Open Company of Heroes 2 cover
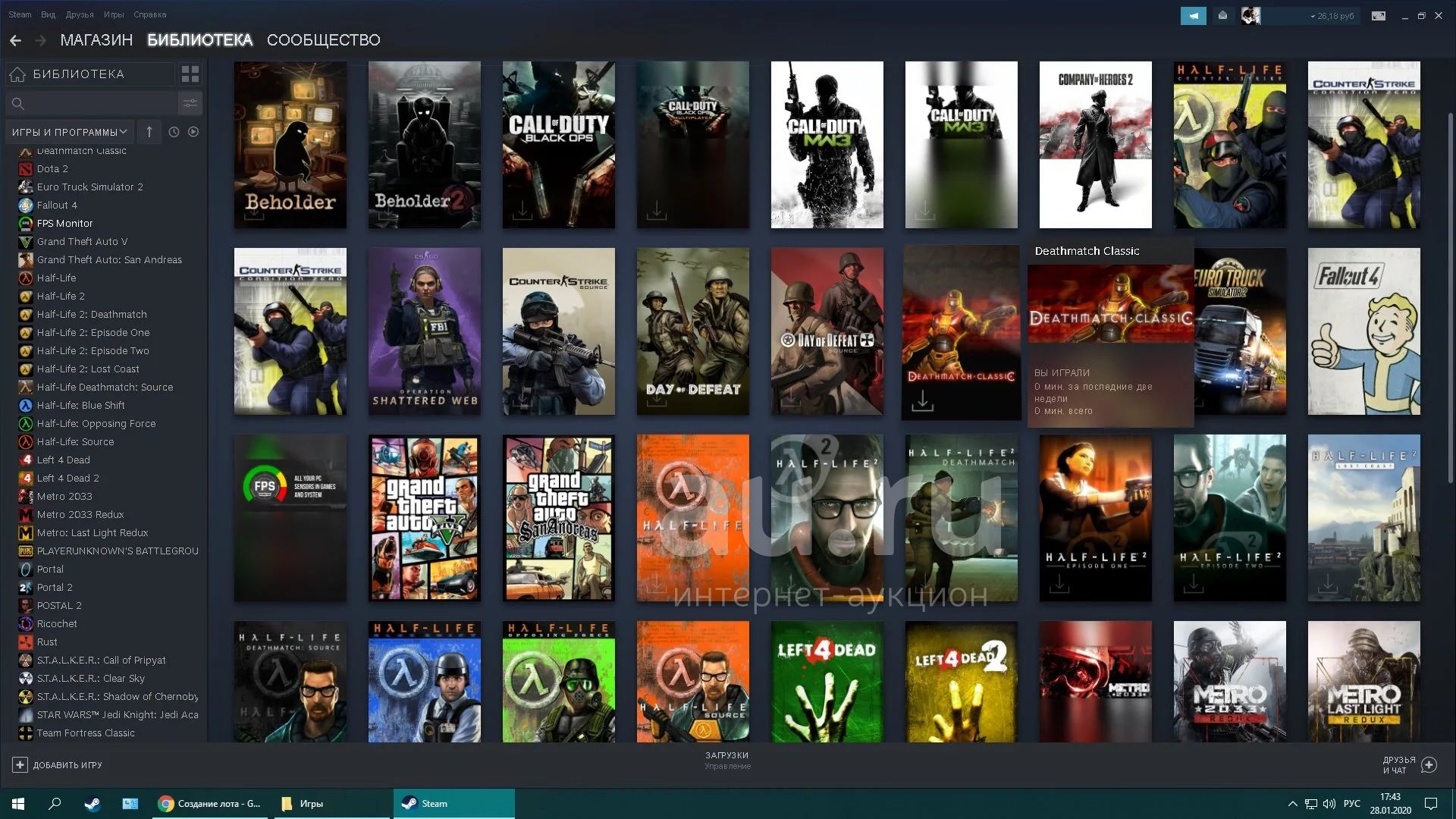 pos(1096,145)
